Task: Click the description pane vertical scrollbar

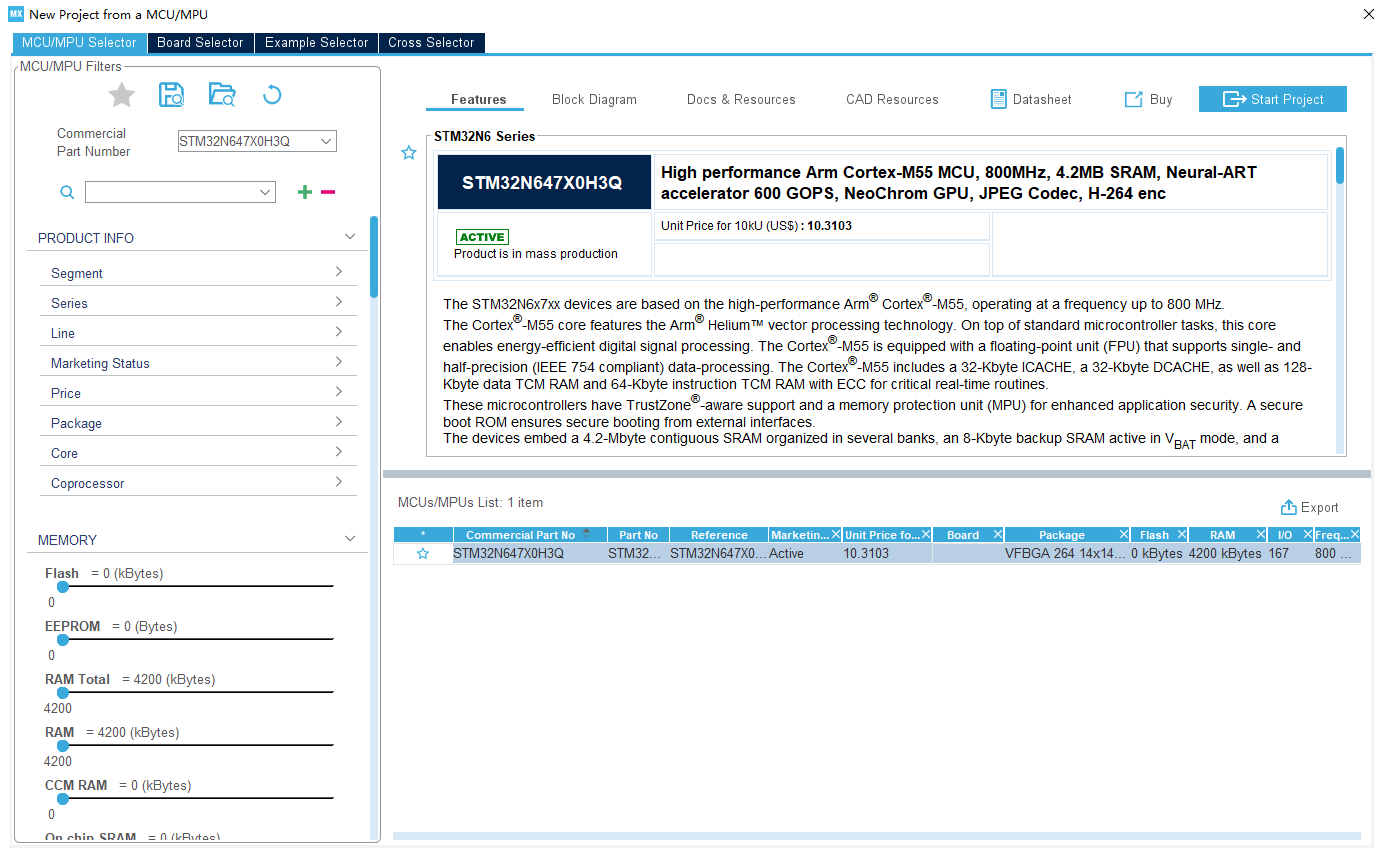Action: [x=1340, y=165]
